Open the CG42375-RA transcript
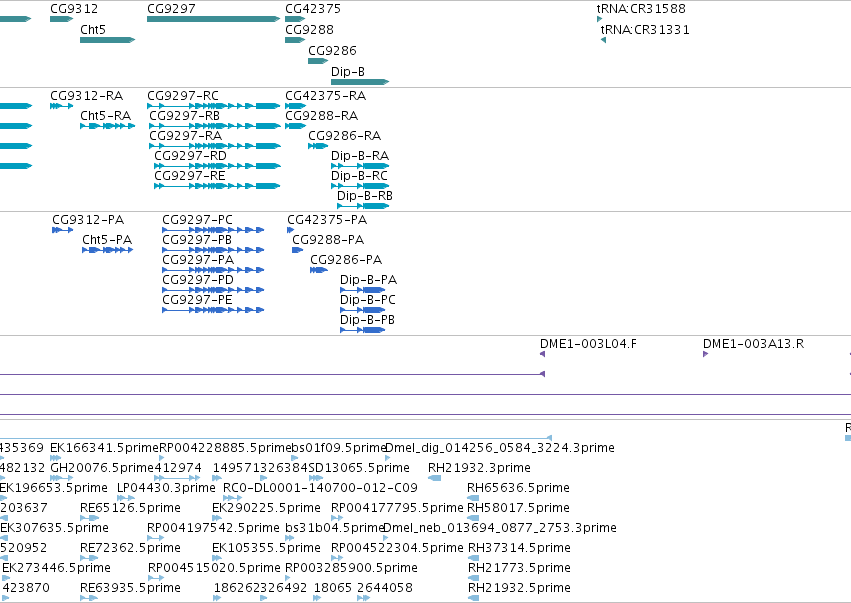 [x=295, y=106]
